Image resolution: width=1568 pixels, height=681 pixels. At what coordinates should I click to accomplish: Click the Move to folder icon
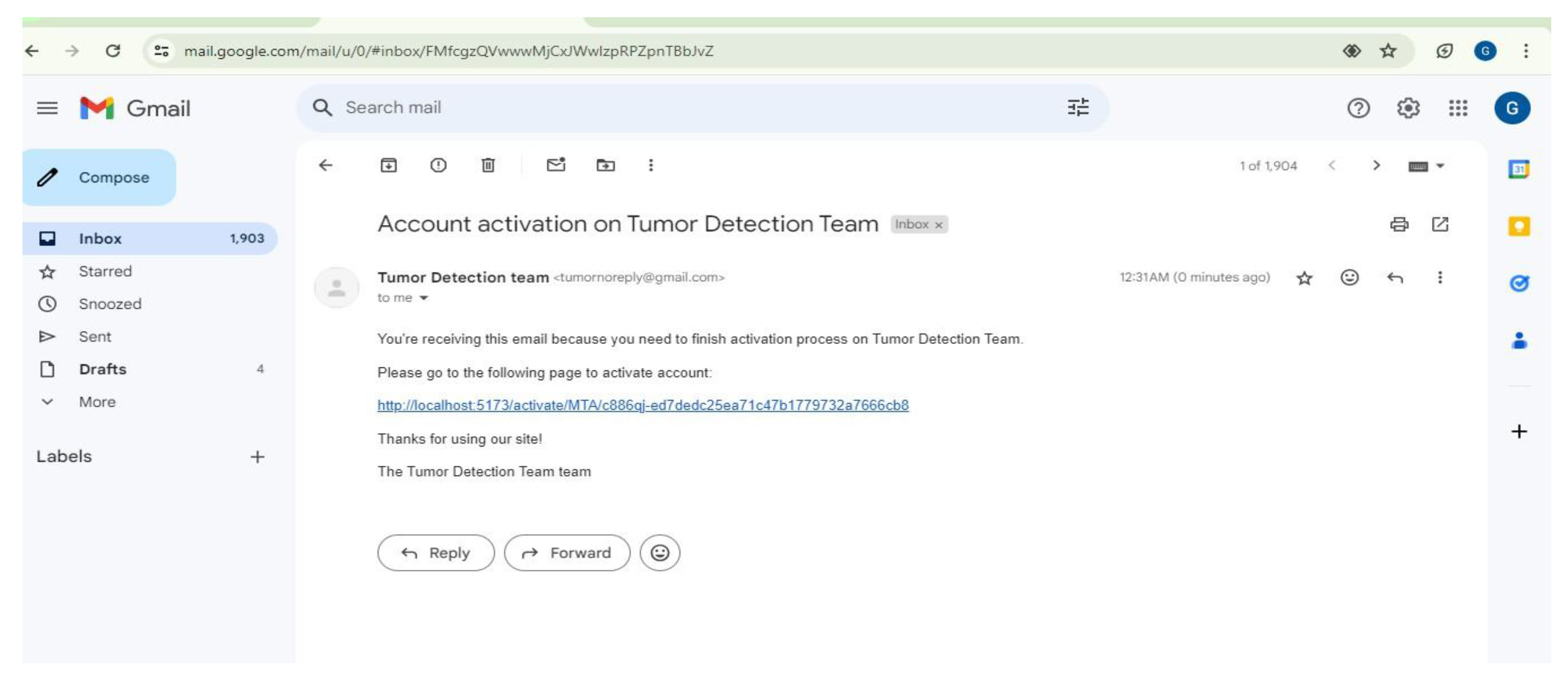pyautogui.click(x=605, y=165)
